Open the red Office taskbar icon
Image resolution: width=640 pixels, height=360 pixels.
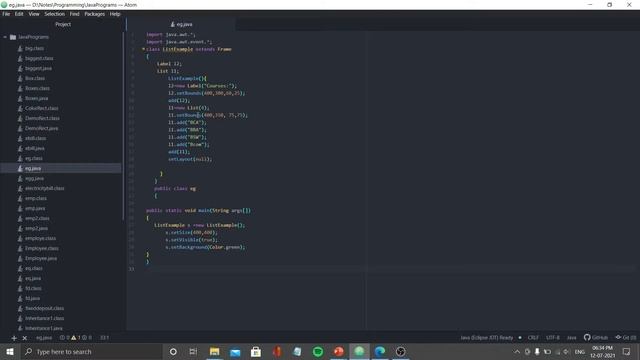[x=277, y=351]
